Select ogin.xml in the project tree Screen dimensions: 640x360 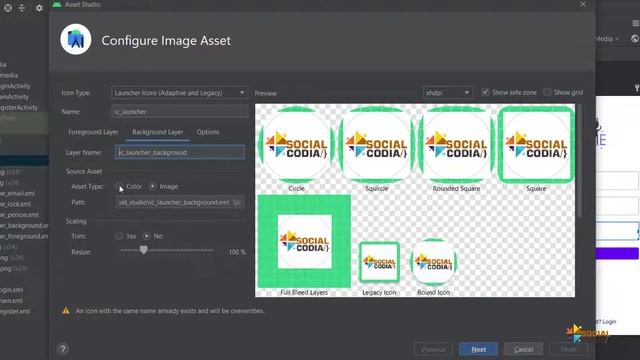(x=11, y=290)
